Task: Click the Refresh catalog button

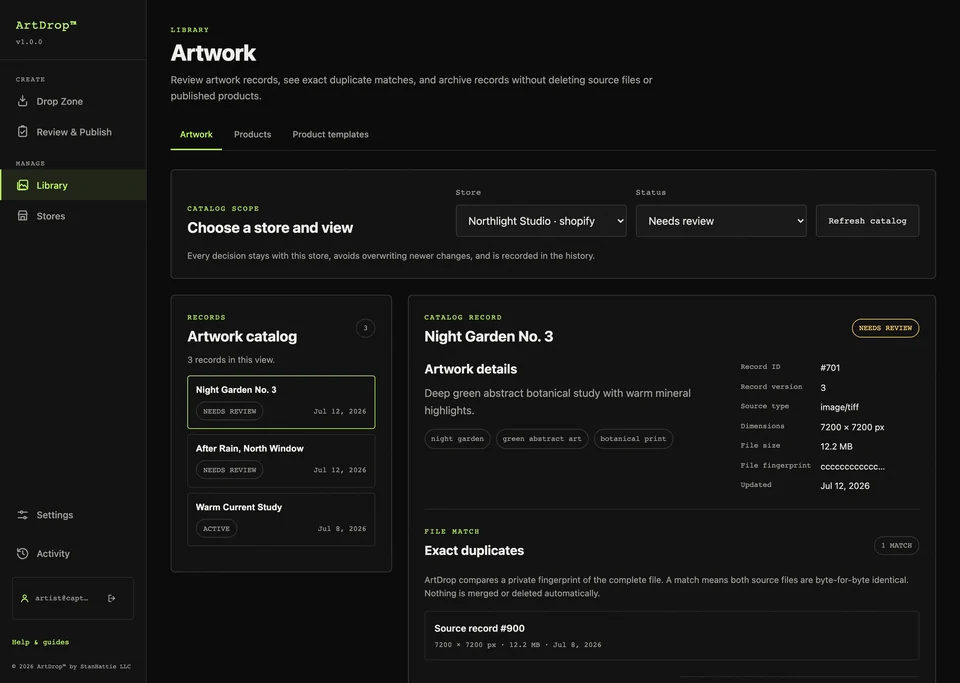Action: click(x=867, y=221)
